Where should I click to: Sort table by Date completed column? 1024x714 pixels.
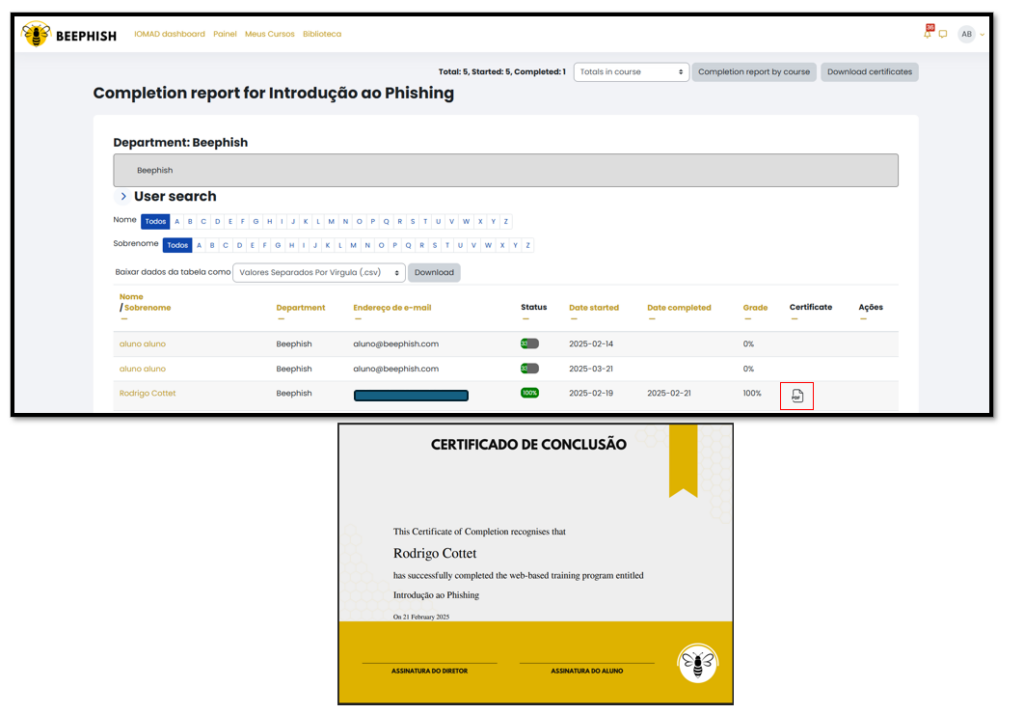click(679, 308)
